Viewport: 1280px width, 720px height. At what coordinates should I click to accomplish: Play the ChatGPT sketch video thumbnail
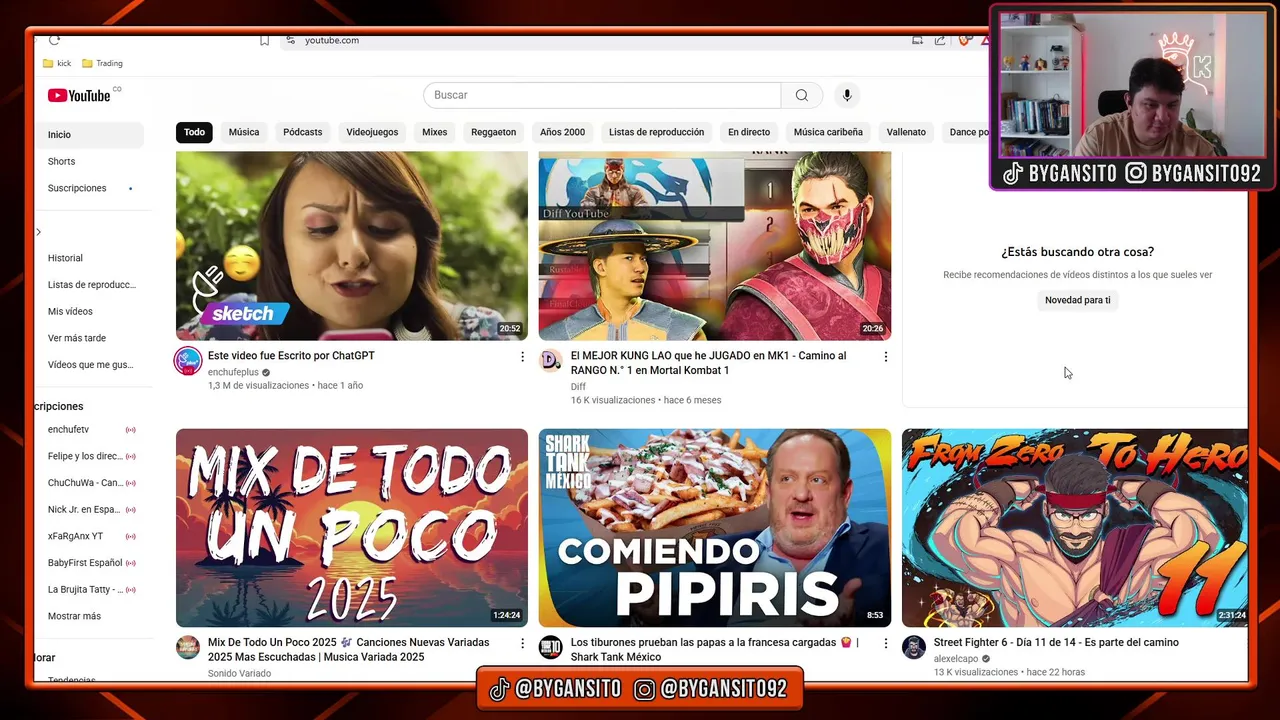[352, 246]
